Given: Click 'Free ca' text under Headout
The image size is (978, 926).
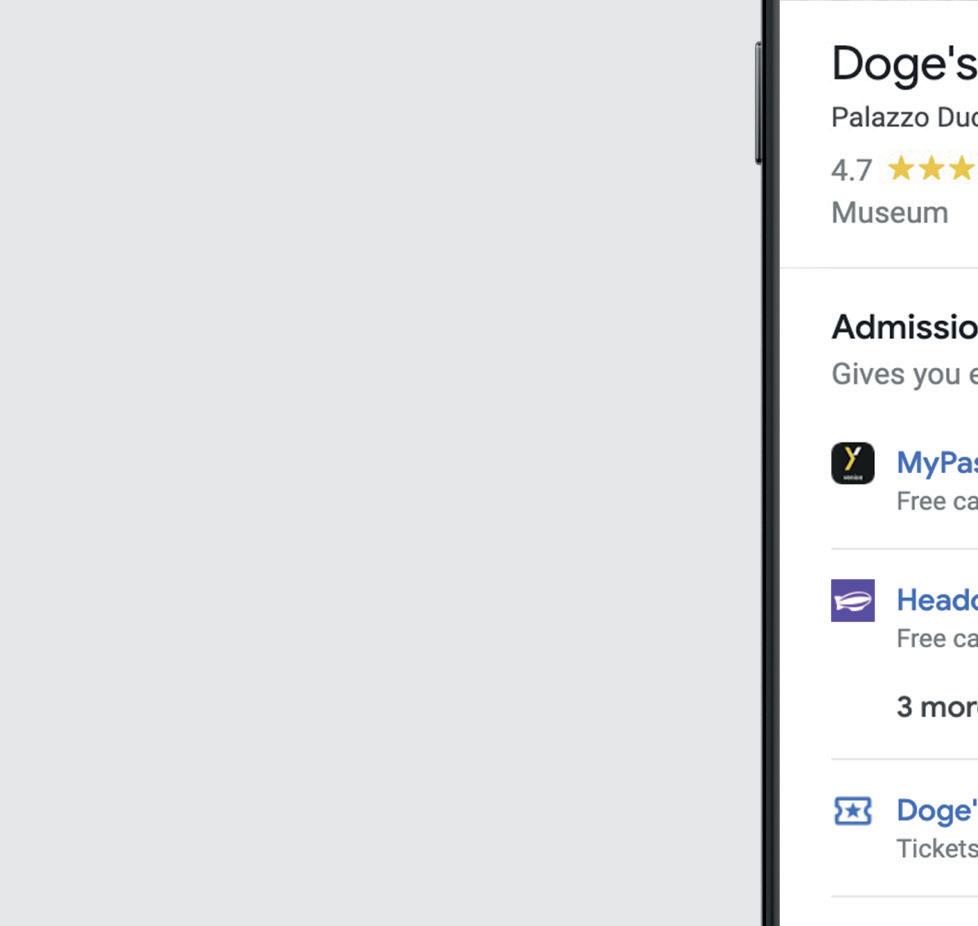Looking at the screenshot, I should pyautogui.click(x=936, y=638).
